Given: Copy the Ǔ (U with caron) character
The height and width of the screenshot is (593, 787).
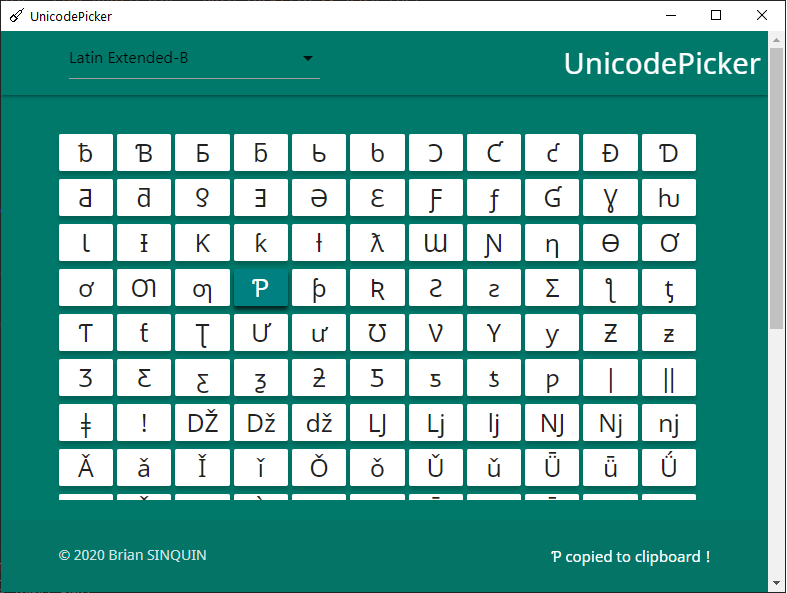Looking at the screenshot, I should coord(436,467).
